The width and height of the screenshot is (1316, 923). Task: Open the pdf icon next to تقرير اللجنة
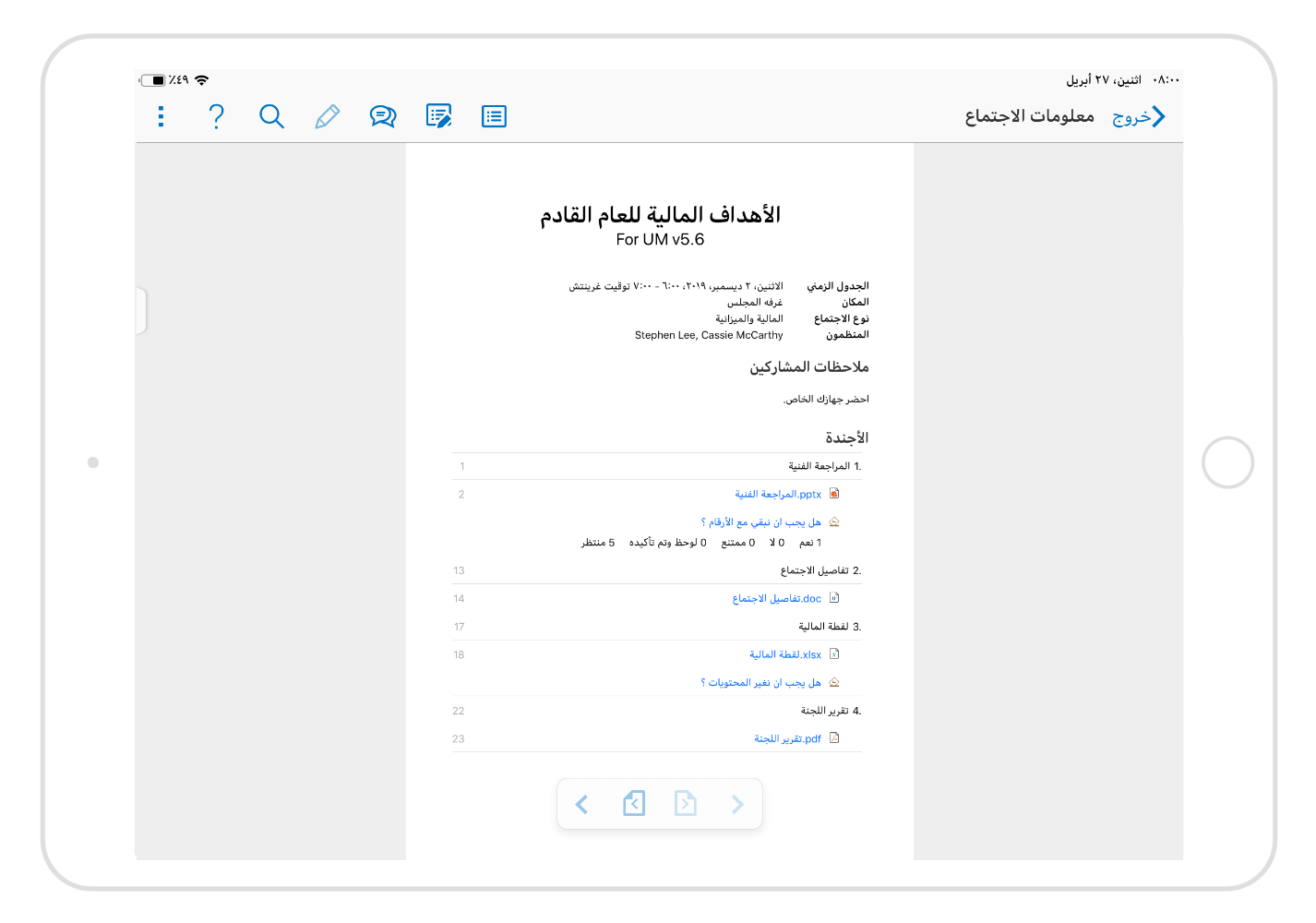click(x=834, y=737)
